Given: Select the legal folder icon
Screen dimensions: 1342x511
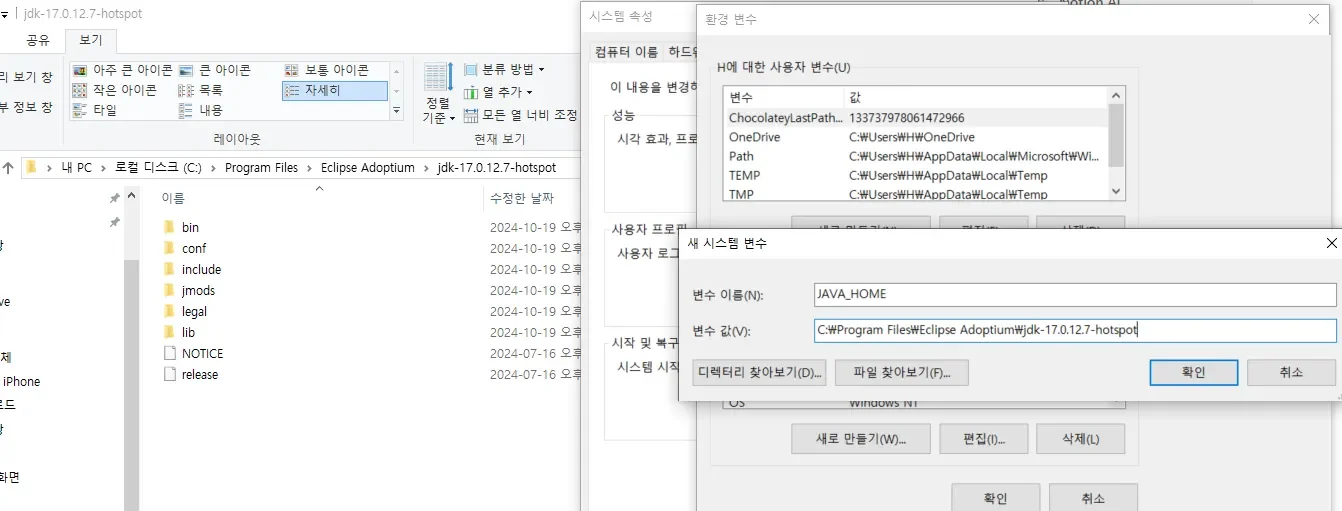Looking at the screenshot, I should [x=168, y=312].
